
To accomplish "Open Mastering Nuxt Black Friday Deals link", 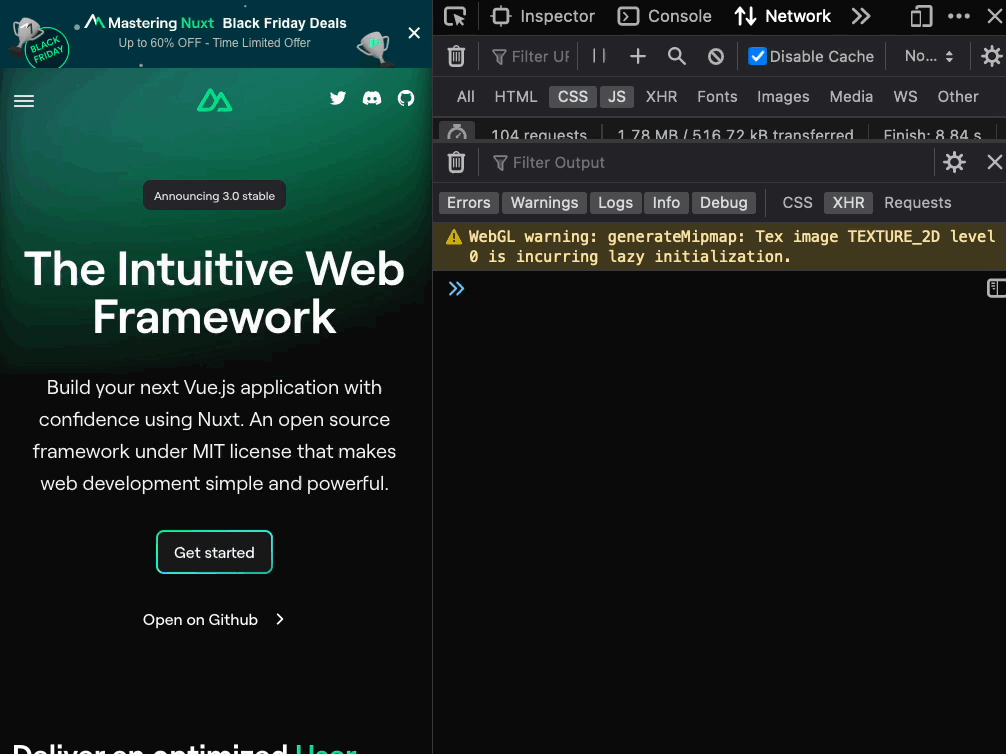I will pyautogui.click(x=216, y=32).
